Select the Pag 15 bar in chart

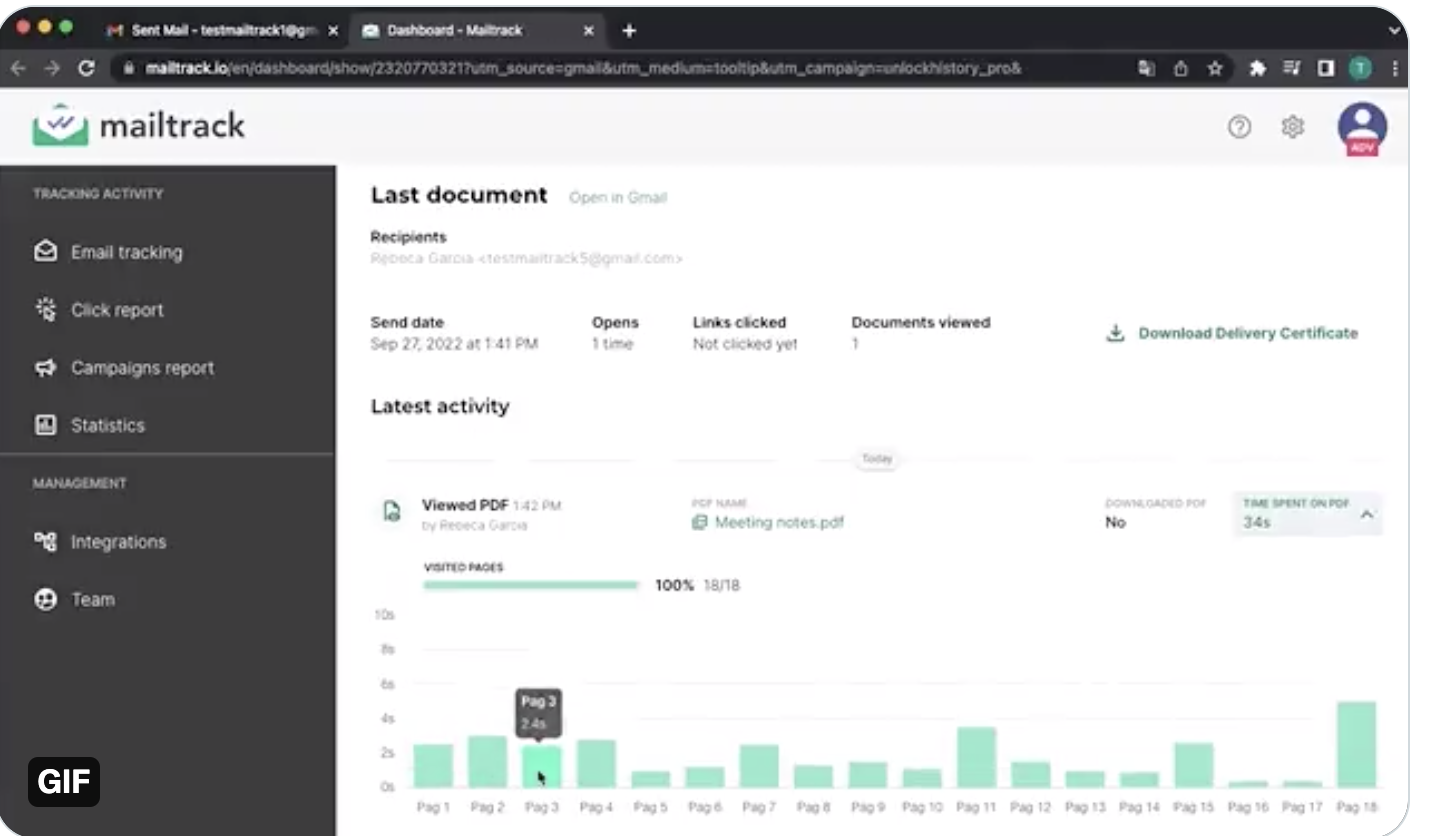1194,765
